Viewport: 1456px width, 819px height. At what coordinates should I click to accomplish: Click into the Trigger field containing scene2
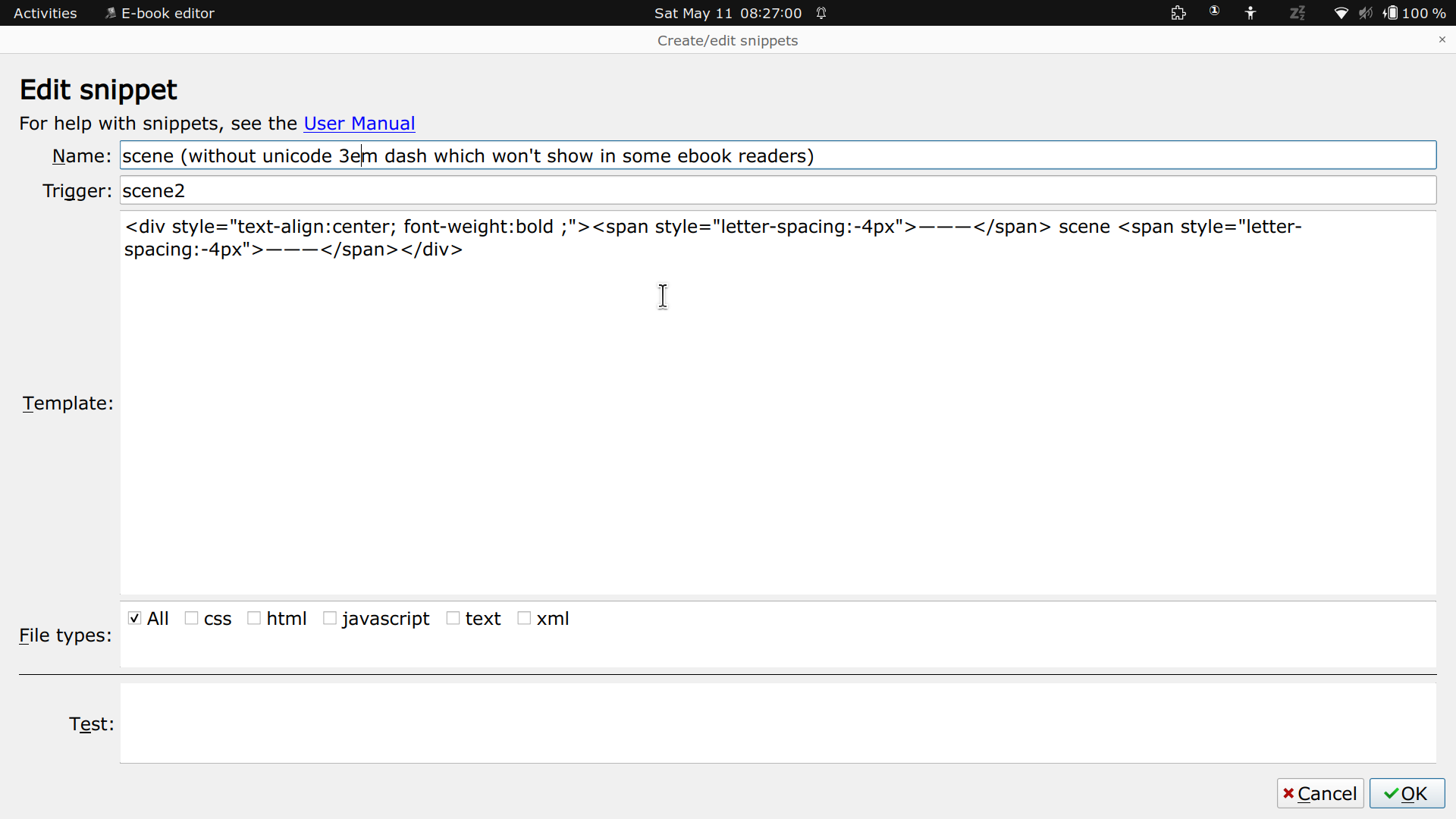[x=777, y=190]
